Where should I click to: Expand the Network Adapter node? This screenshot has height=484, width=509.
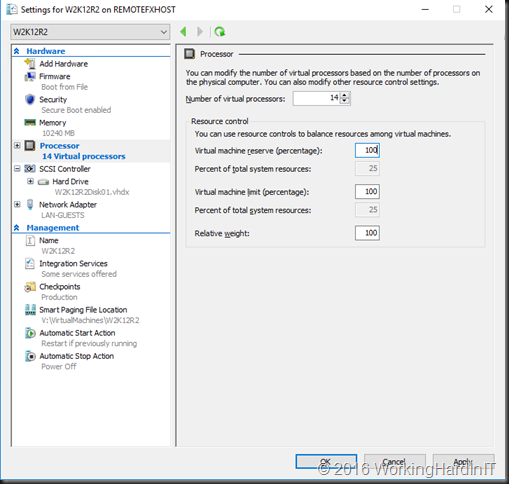coord(17,204)
